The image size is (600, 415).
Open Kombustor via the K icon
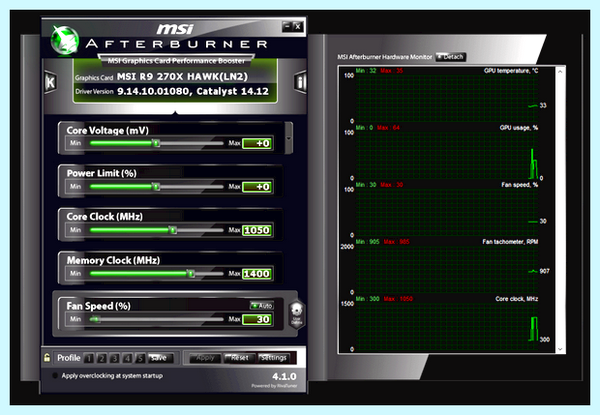51,81
